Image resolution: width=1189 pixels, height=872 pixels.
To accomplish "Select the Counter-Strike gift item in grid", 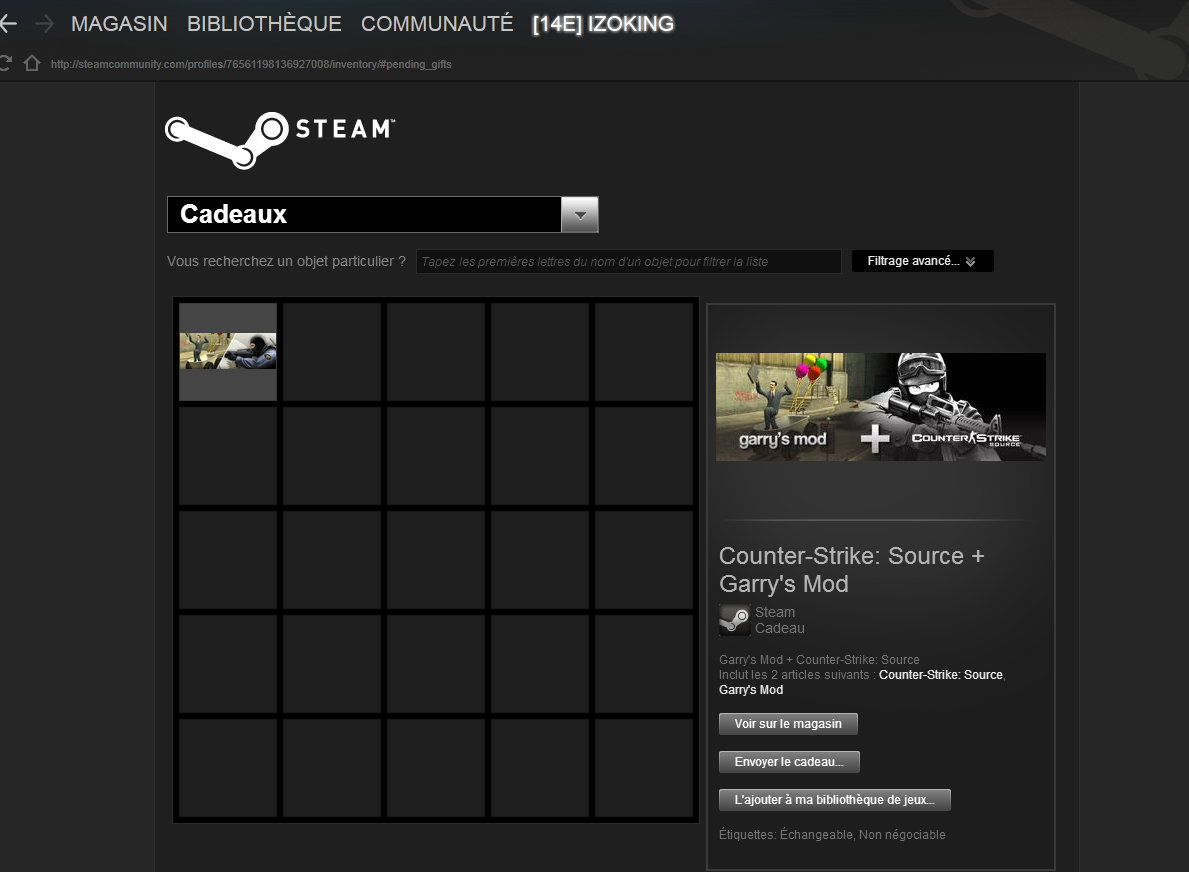I will pyautogui.click(x=227, y=352).
